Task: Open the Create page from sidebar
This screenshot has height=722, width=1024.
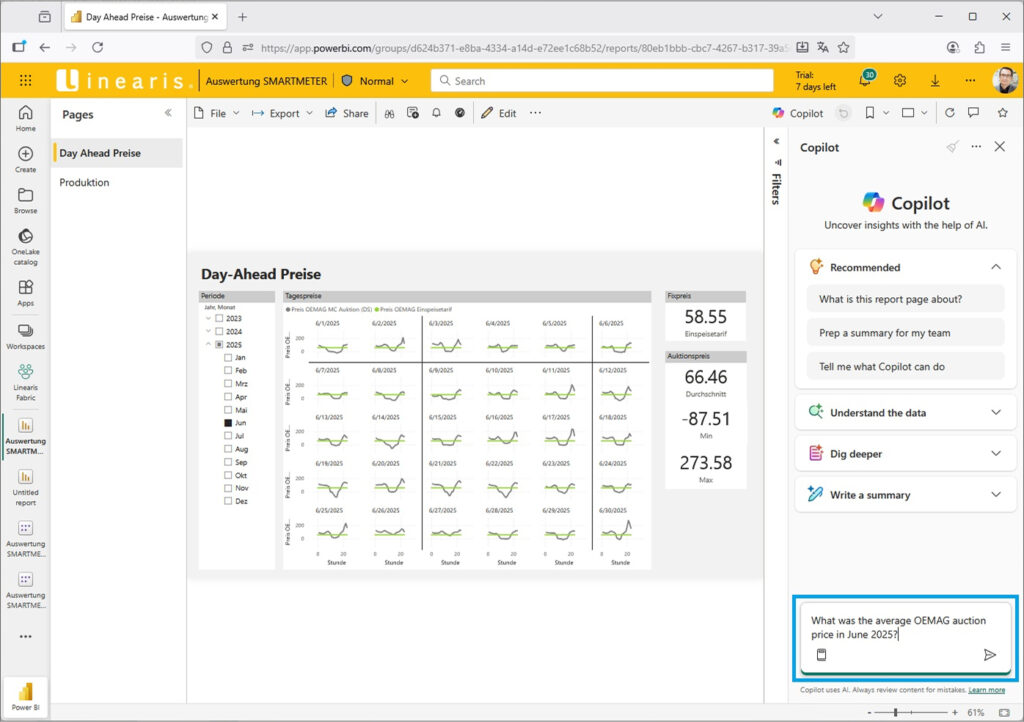Action: [x=25, y=159]
